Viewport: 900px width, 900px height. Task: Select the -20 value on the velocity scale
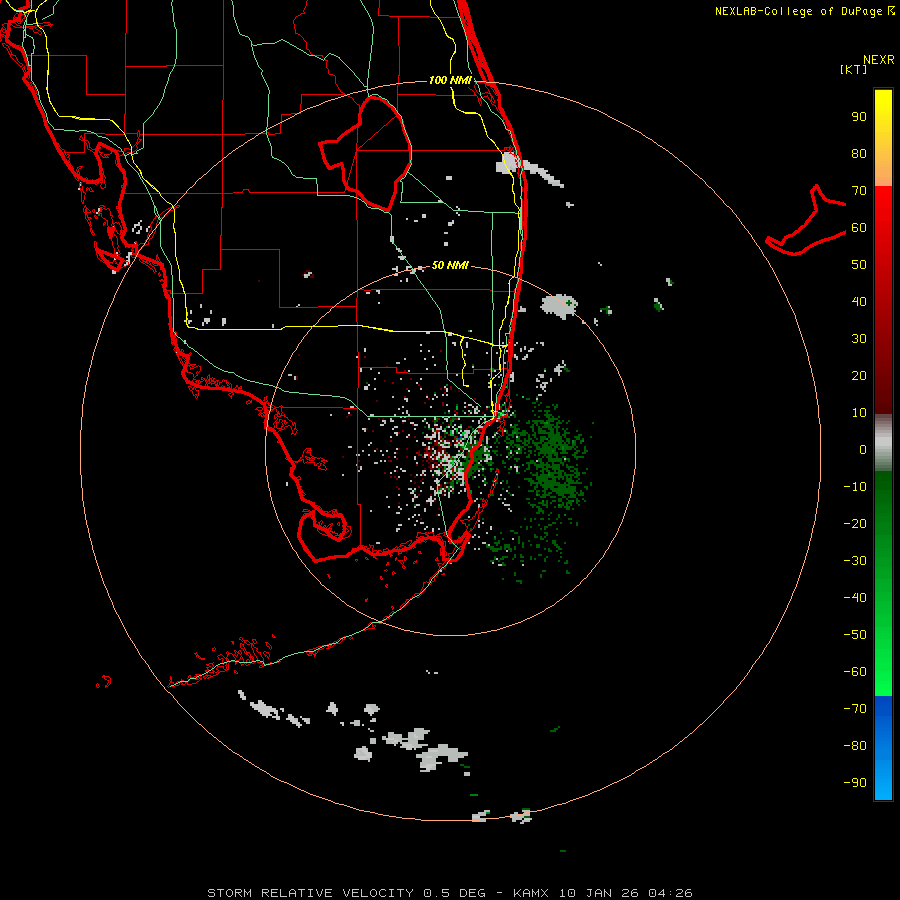tap(855, 524)
